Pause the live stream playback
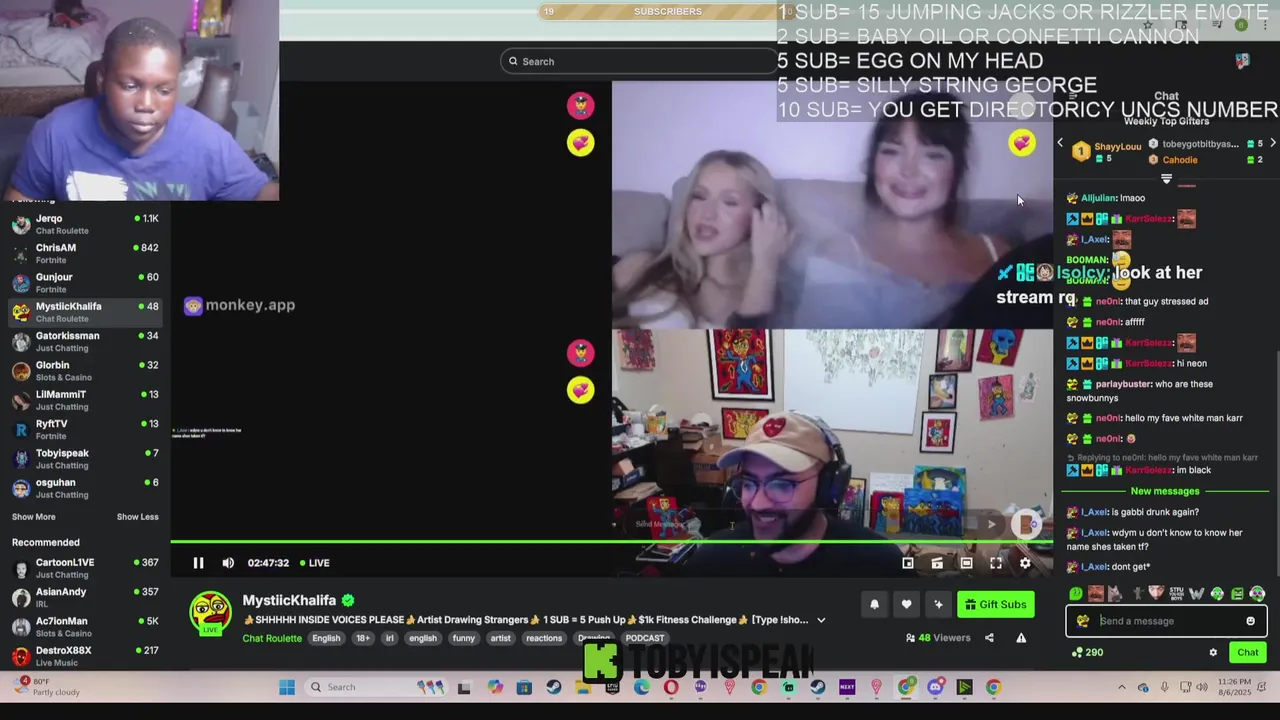1280x720 pixels. [198, 563]
